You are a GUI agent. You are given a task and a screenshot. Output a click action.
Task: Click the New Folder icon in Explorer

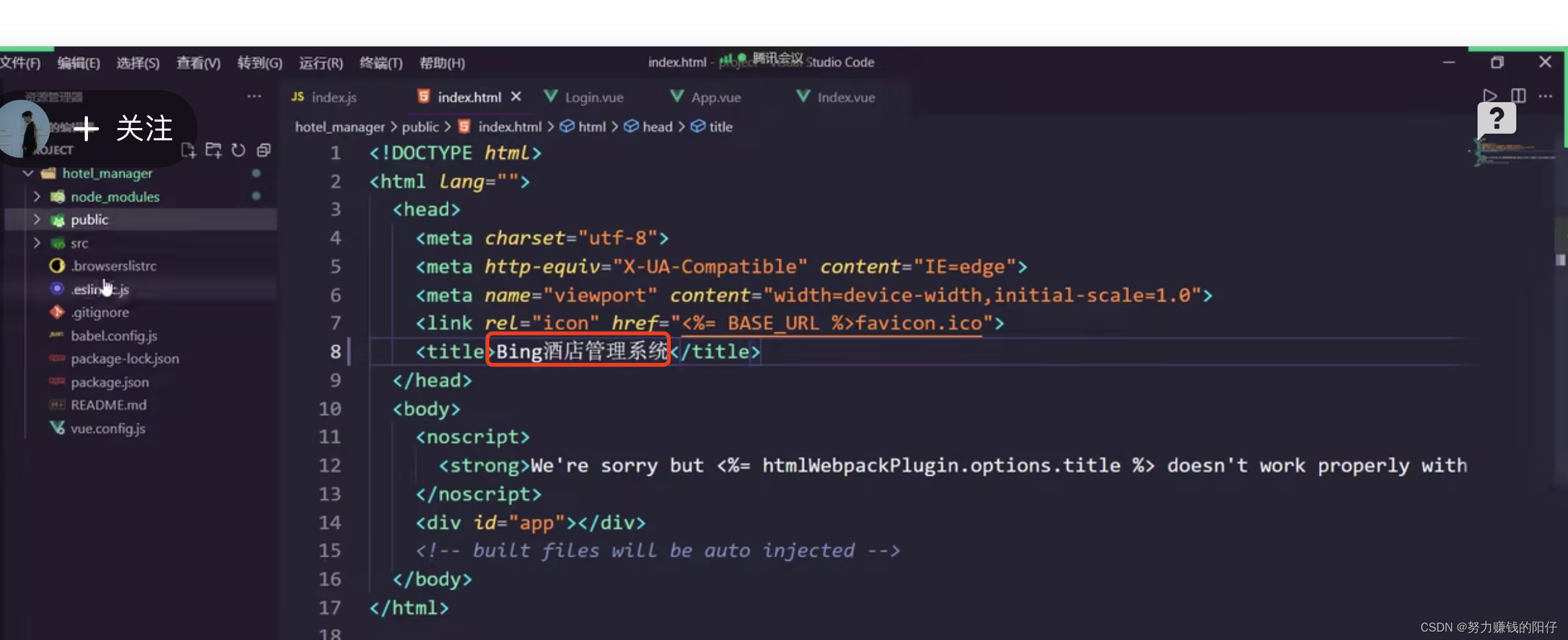pyautogui.click(x=213, y=149)
